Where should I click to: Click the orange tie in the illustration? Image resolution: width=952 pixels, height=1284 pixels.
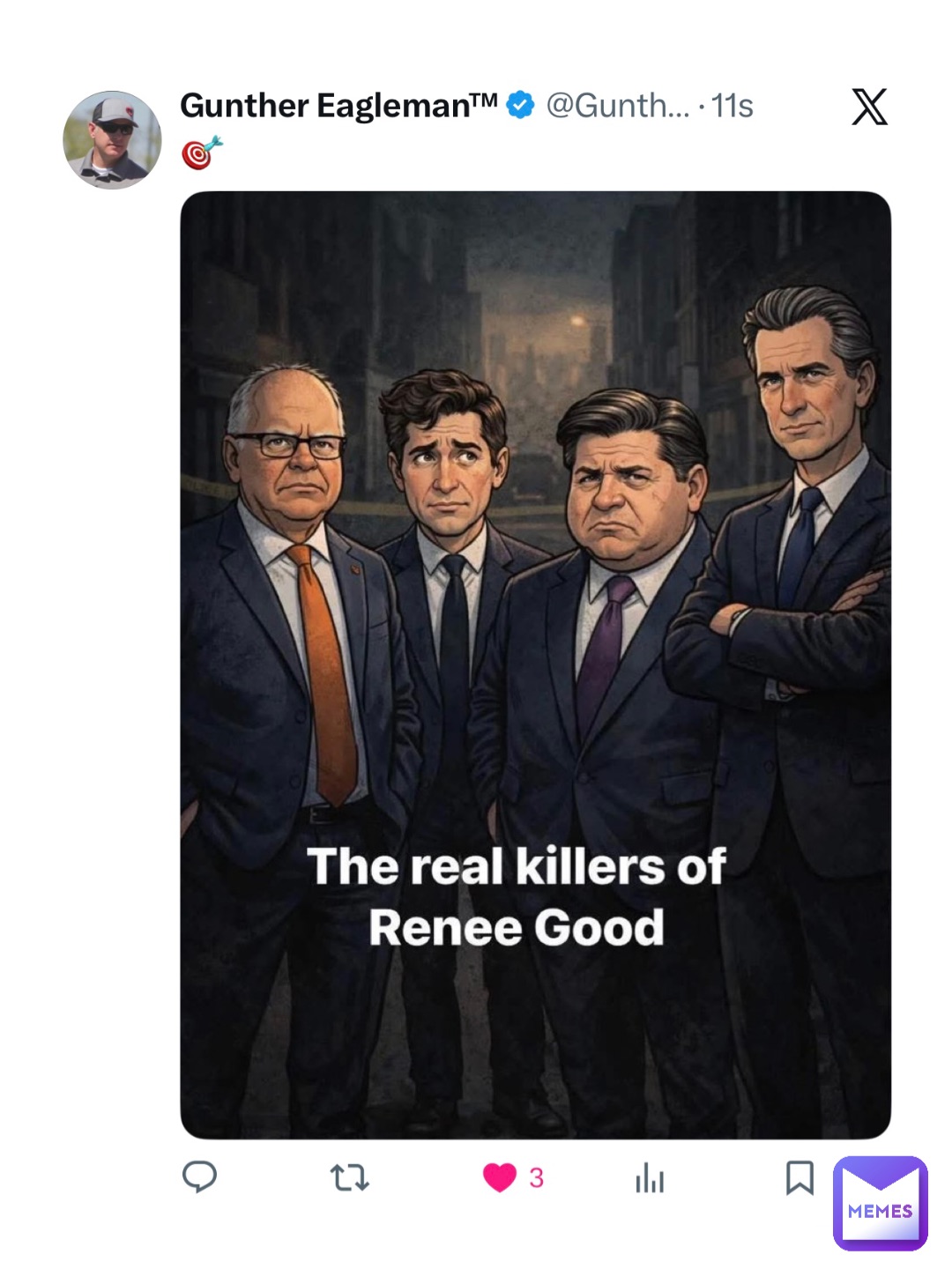326,670
